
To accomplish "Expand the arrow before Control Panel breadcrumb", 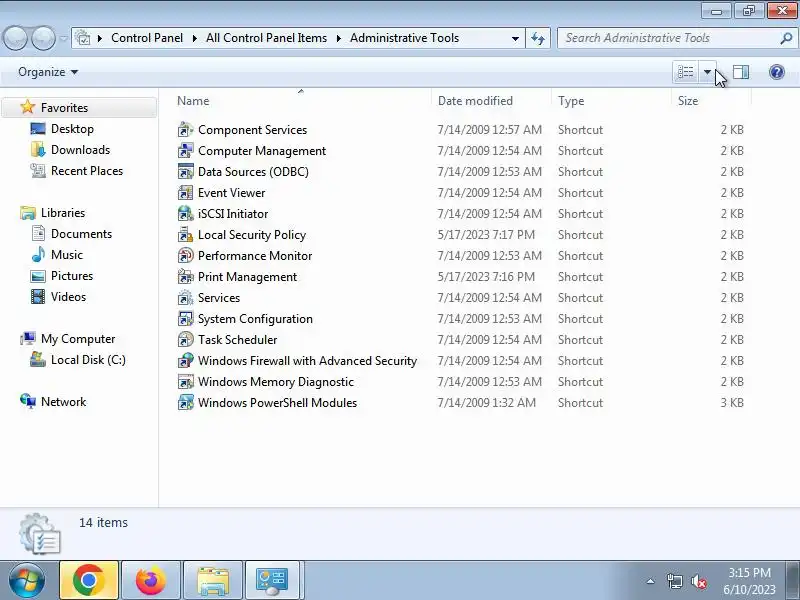I will (100, 38).
